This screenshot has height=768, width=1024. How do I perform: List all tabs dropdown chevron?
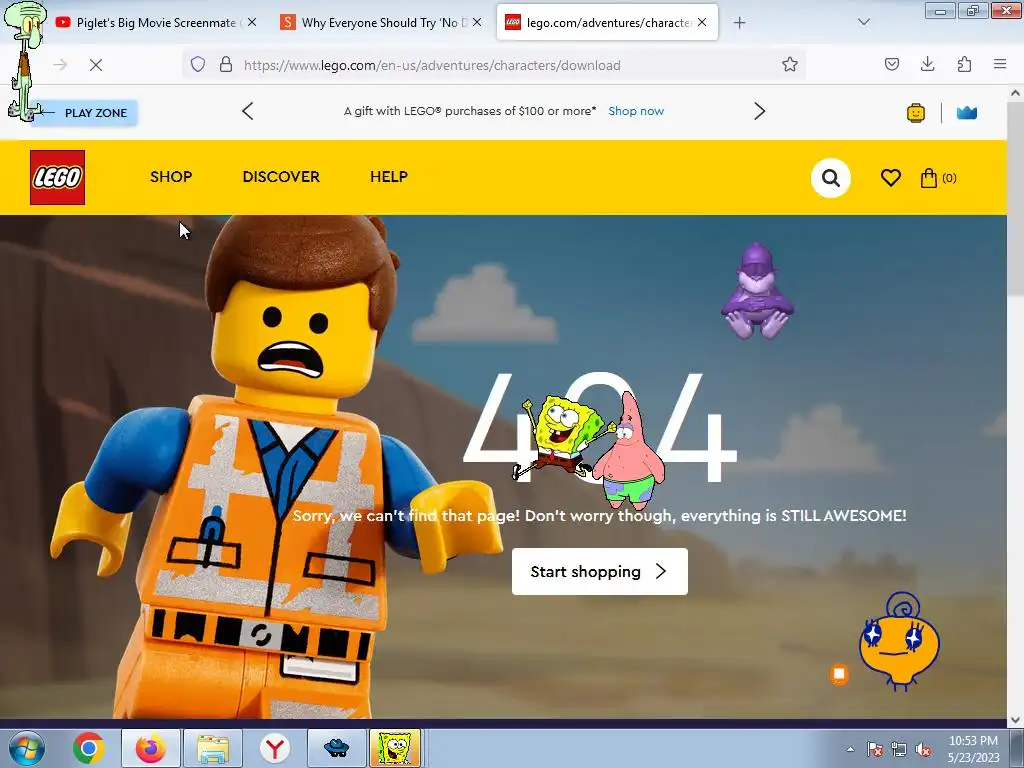tap(863, 23)
